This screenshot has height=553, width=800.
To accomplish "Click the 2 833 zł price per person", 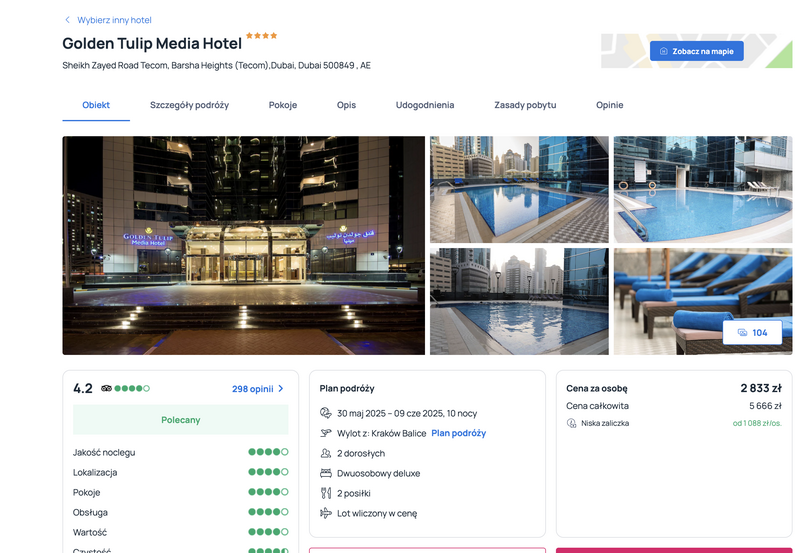I will click(761, 388).
